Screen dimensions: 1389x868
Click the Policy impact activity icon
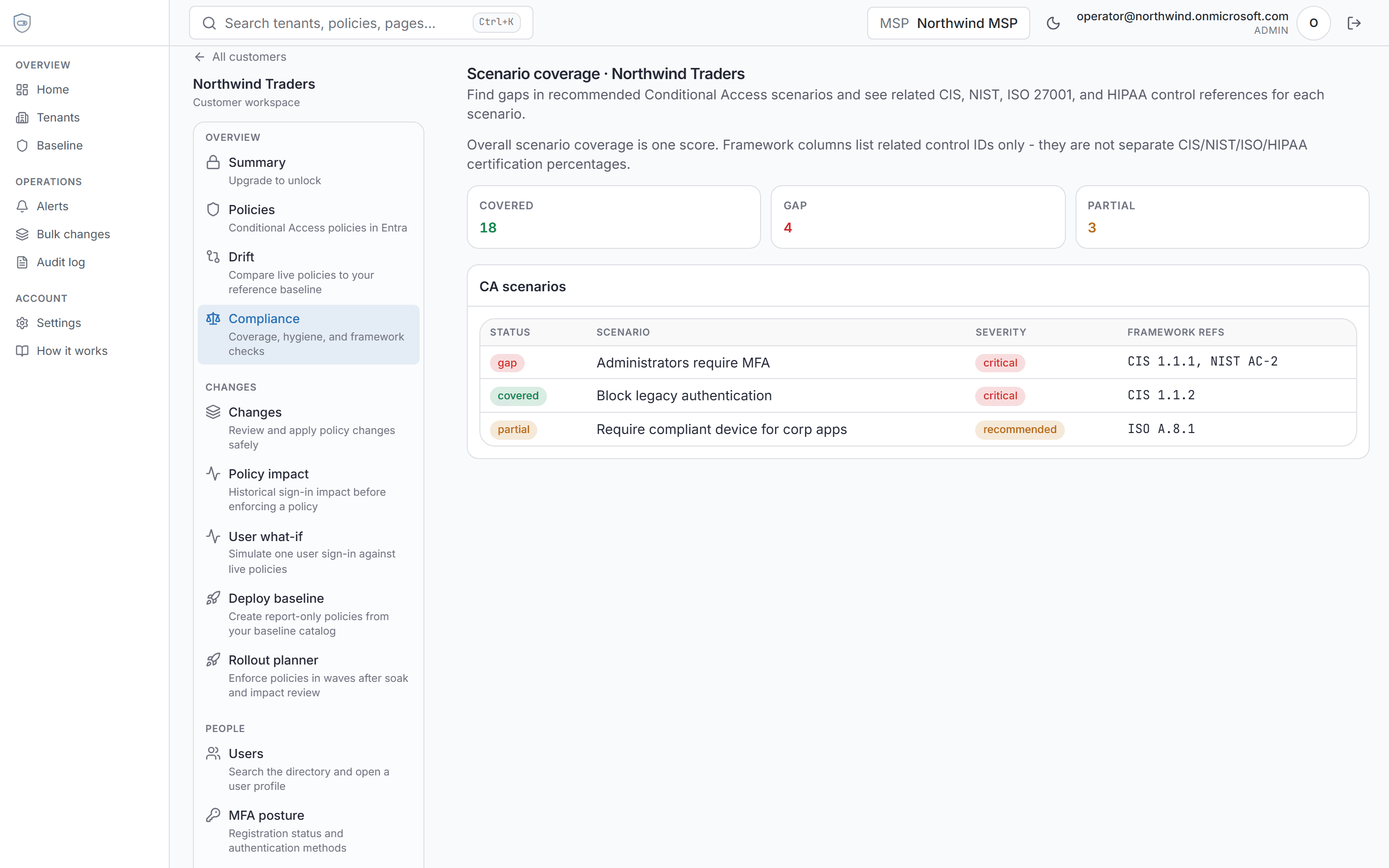[x=213, y=474]
